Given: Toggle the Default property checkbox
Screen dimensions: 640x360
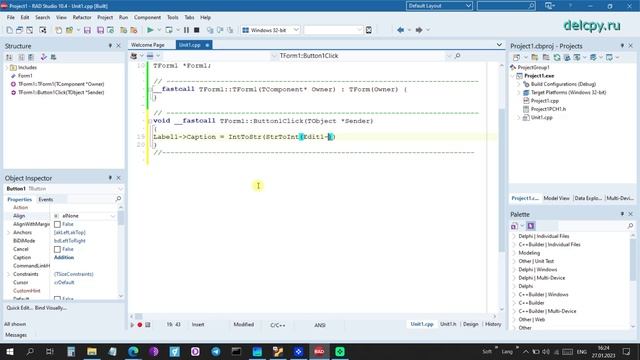Looking at the screenshot, I should click(57, 298).
